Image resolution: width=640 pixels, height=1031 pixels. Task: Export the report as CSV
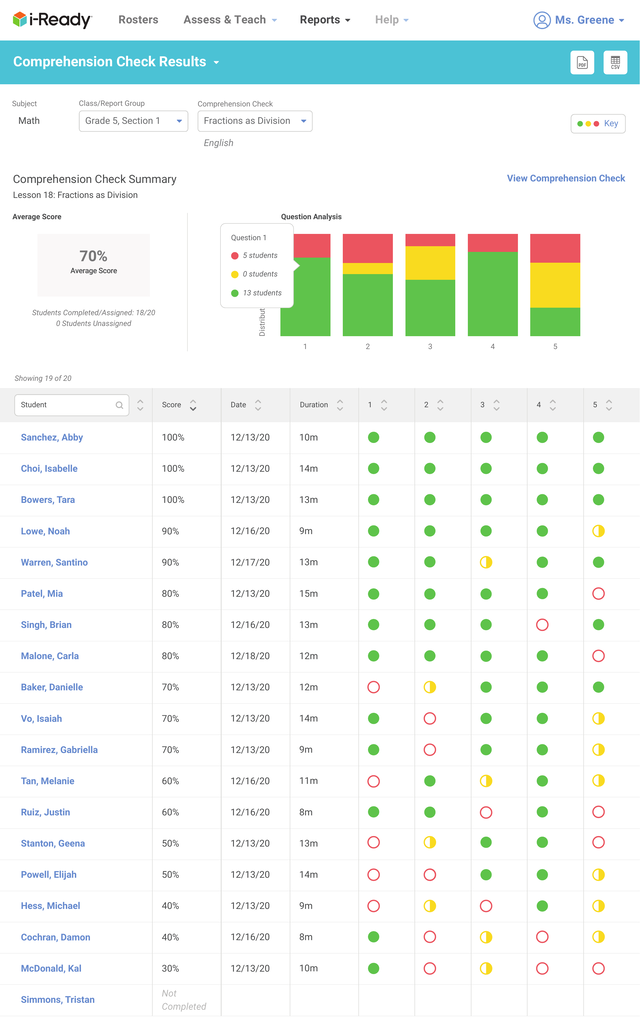coord(615,62)
